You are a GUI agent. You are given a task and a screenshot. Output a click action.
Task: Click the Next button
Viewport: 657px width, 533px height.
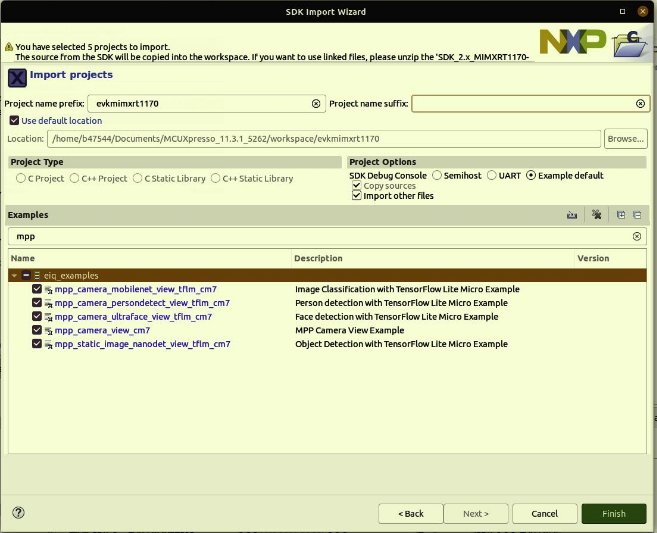pos(476,513)
